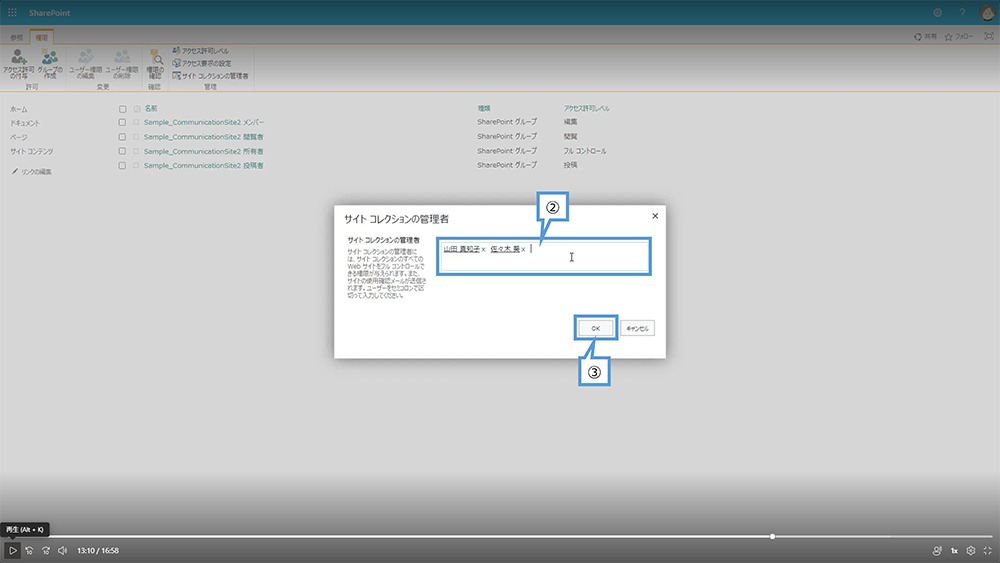Click the フォロー star icon
The width and height of the screenshot is (1000, 563).
coord(959,37)
